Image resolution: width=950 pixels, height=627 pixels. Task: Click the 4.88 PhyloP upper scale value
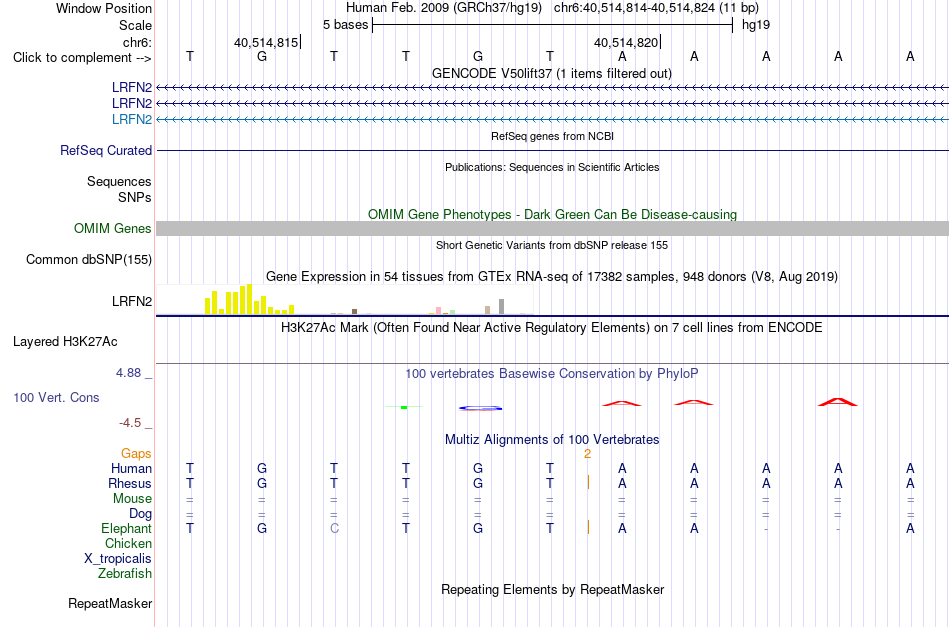coord(128,373)
